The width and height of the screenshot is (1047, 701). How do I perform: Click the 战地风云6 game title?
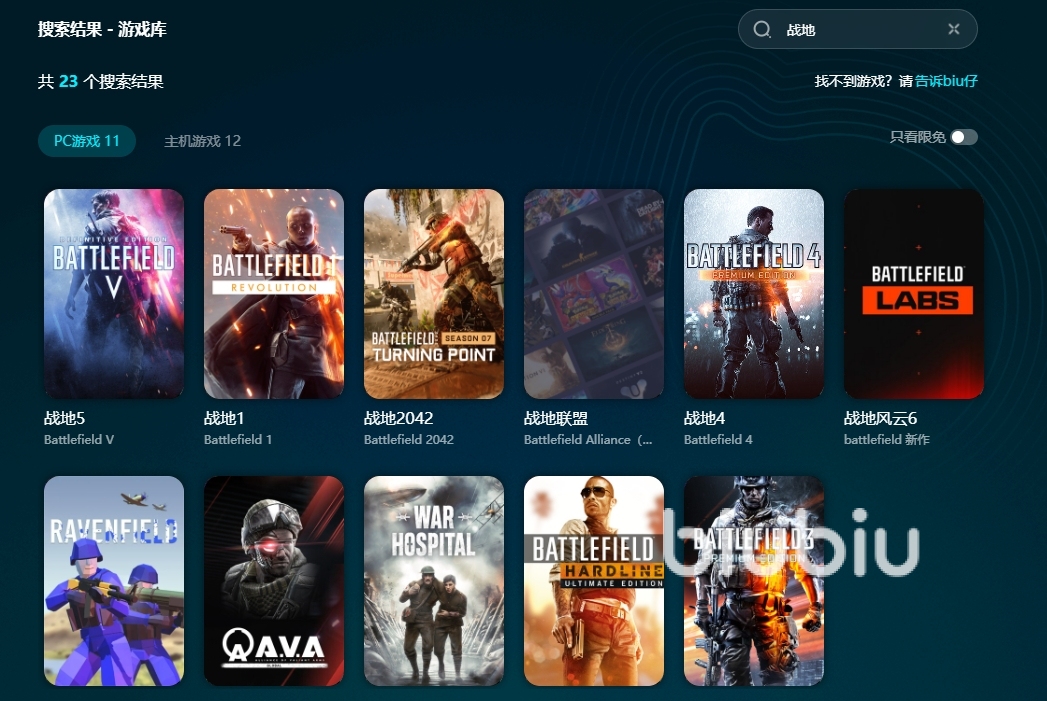tap(880, 418)
